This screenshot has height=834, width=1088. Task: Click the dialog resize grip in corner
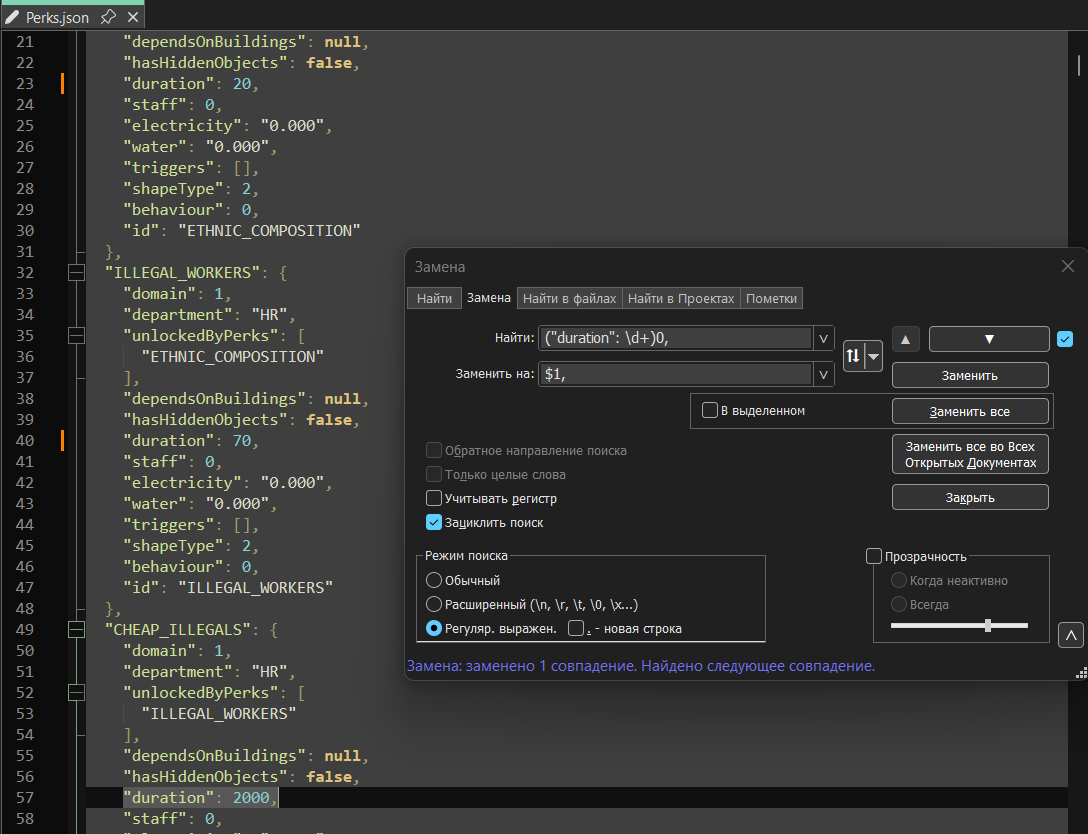(x=1080, y=673)
